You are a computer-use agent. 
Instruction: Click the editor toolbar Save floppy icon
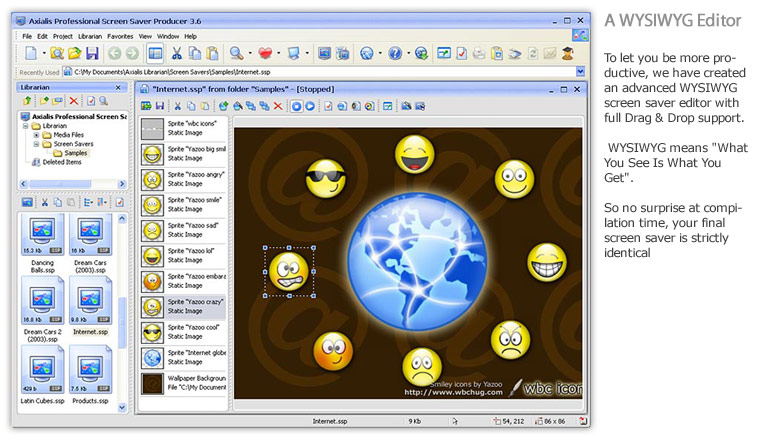coord(159,106)
